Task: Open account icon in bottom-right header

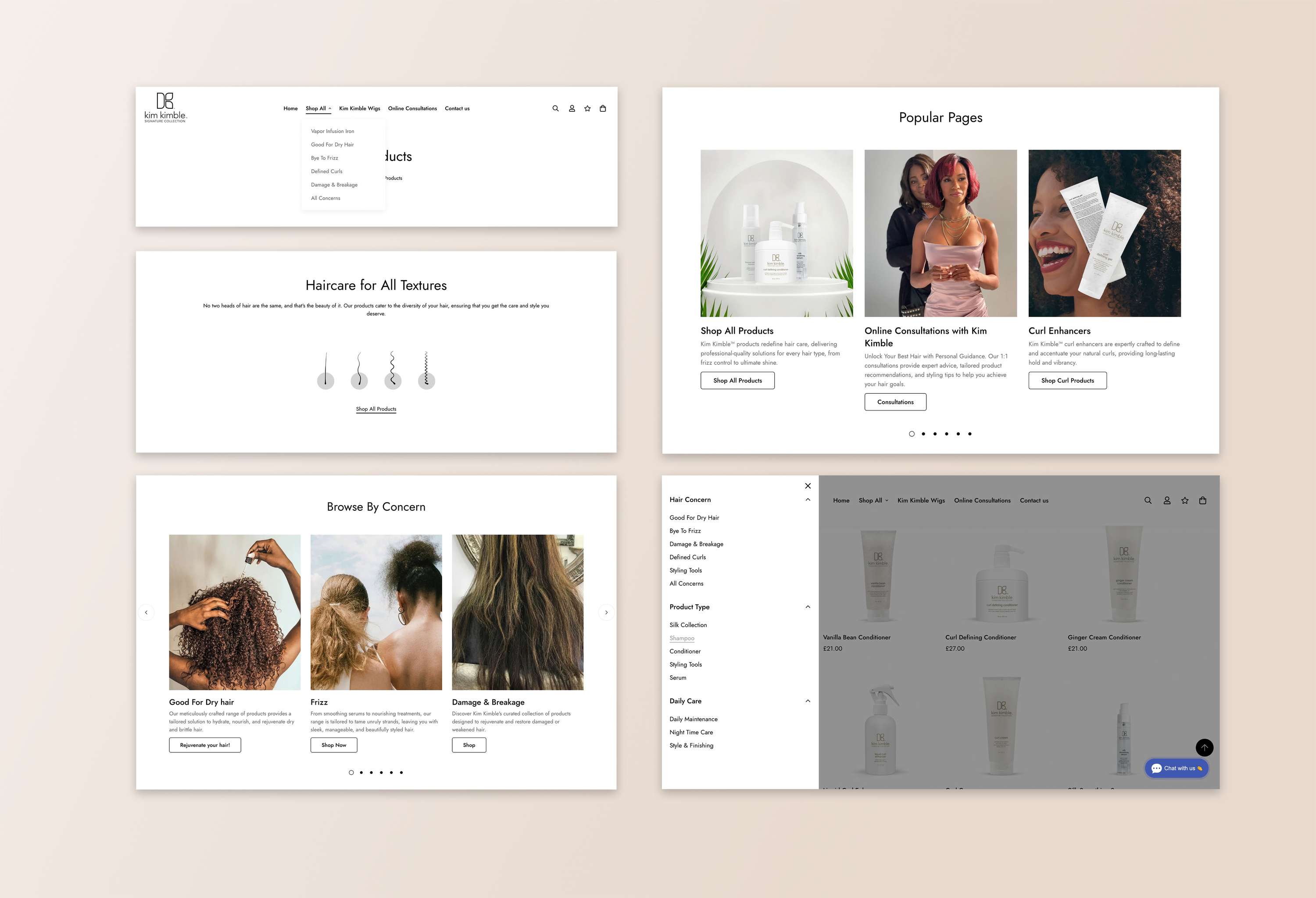Action: point(1167,500)
